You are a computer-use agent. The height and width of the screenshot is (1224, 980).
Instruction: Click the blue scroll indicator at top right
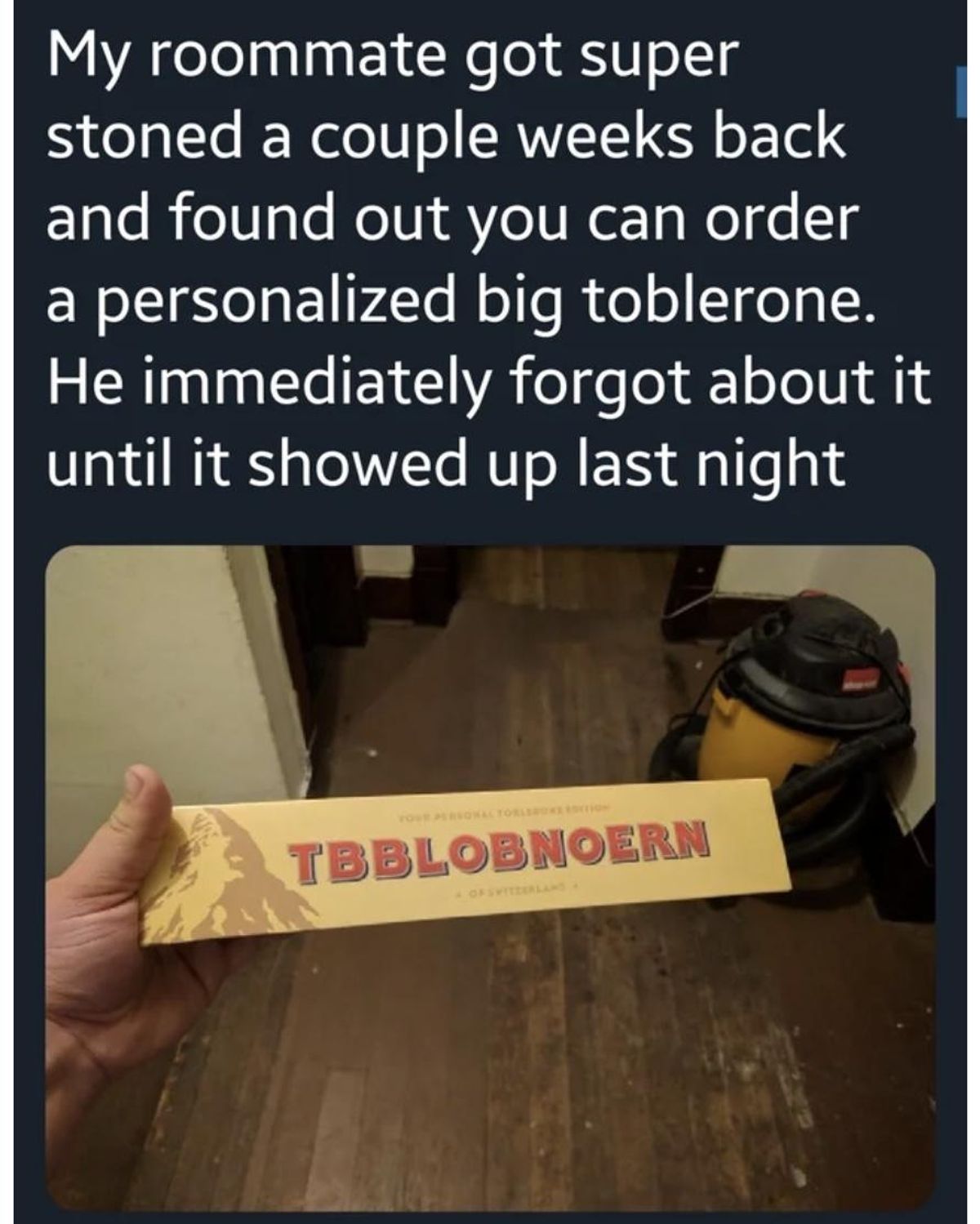(x=962, y=92)
